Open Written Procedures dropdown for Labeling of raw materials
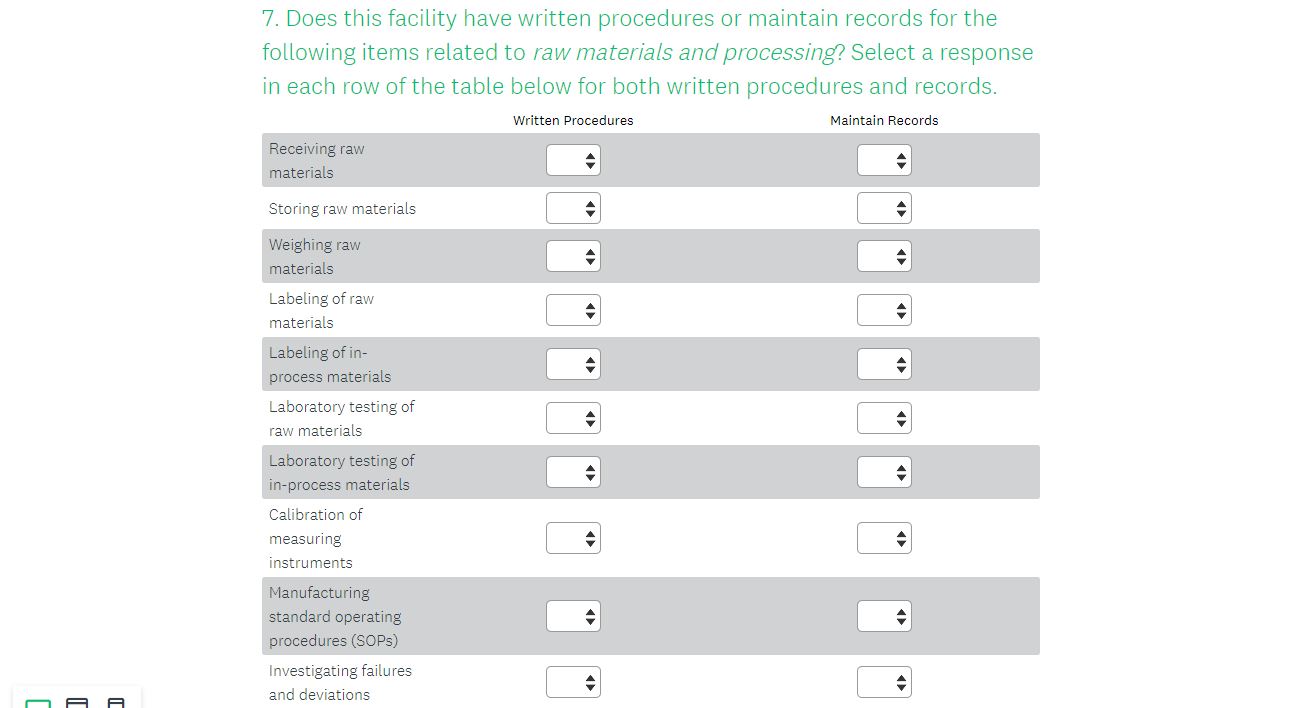The image size is (1292, 708). [x=573, y=310]
